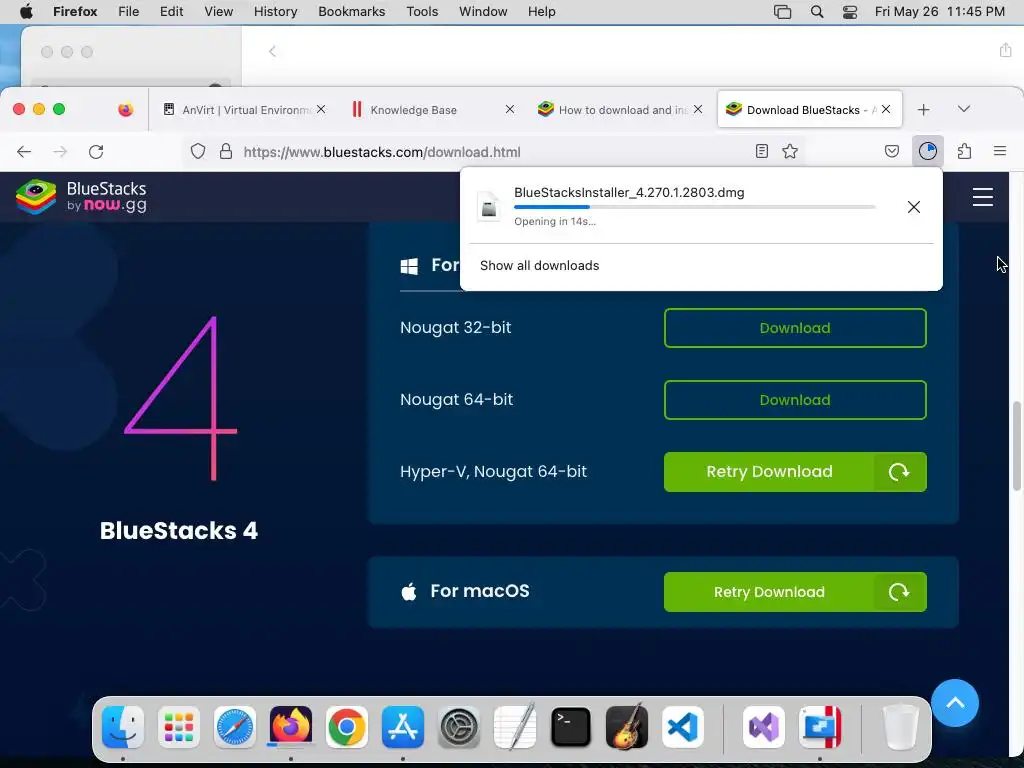Click the remote desktop app in the dock
This screenshot has height=768, width=1024.
click(x=820, y=727)
